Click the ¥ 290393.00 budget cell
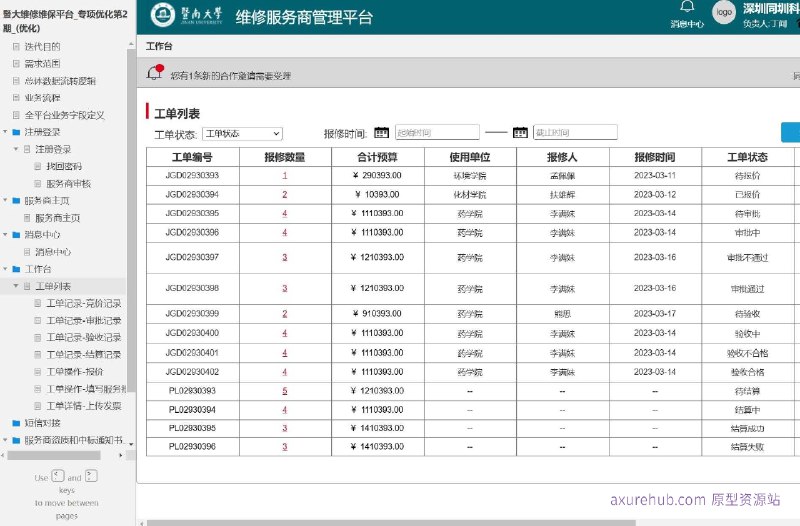 pos(377,176)
